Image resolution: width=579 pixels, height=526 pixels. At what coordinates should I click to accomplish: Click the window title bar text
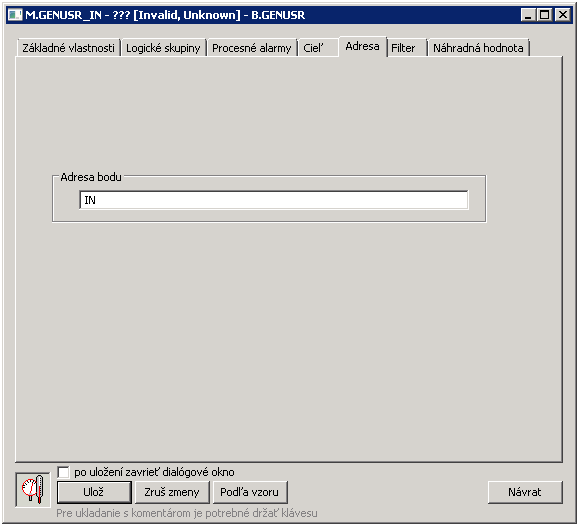[x=165, y=15]
